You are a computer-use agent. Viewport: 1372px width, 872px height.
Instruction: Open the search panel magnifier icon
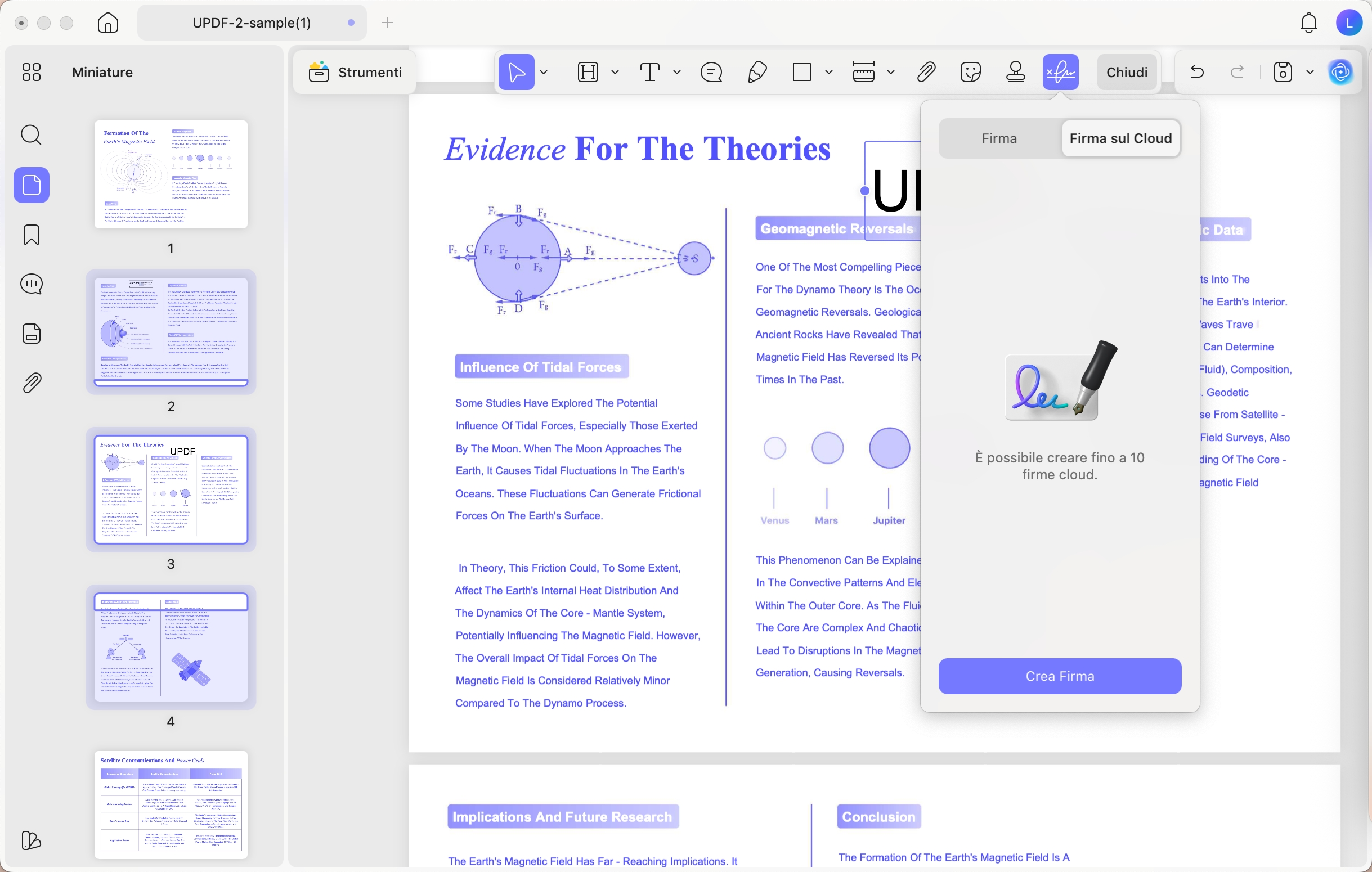32,135
